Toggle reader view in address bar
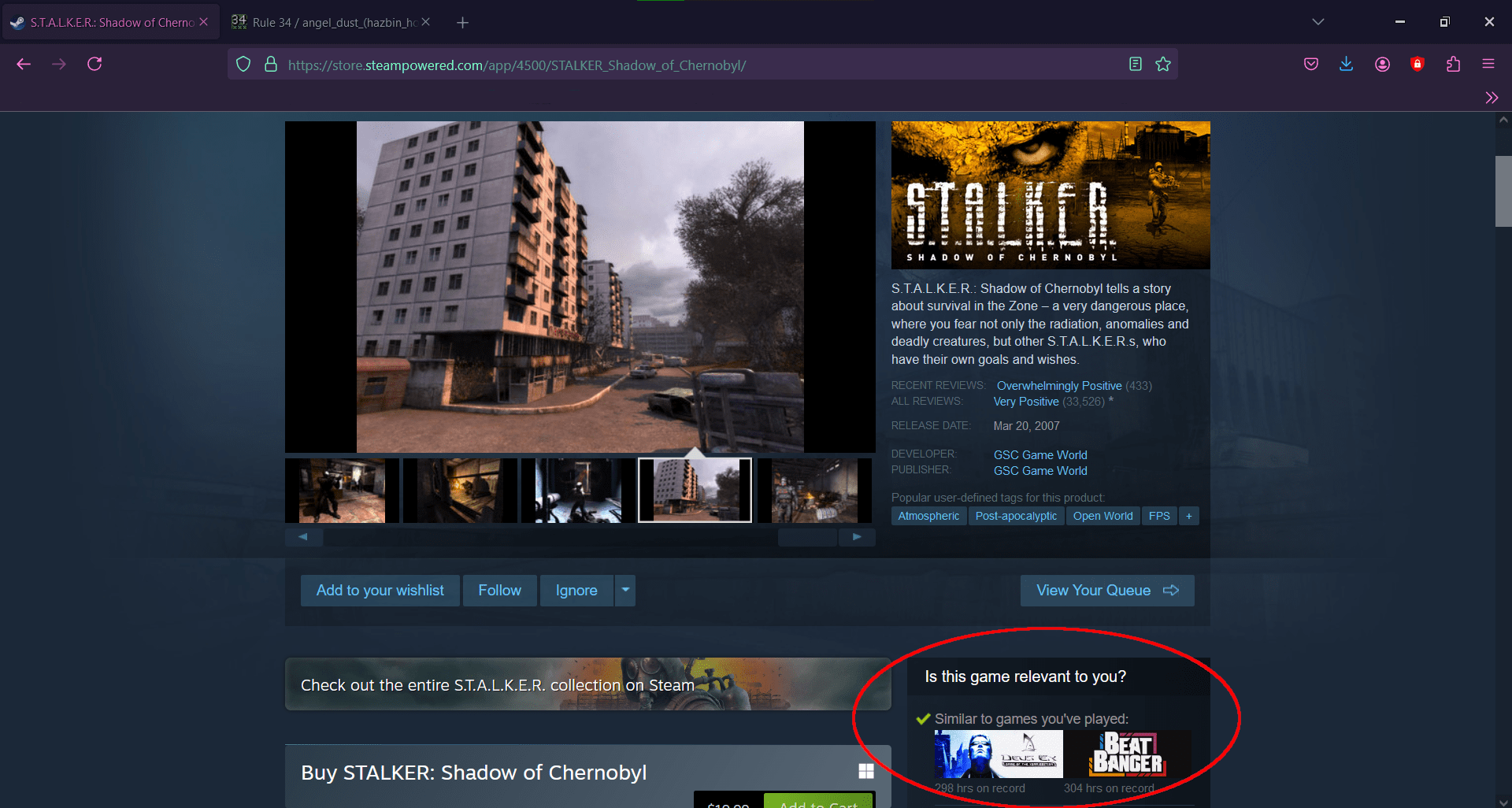 1135,65
